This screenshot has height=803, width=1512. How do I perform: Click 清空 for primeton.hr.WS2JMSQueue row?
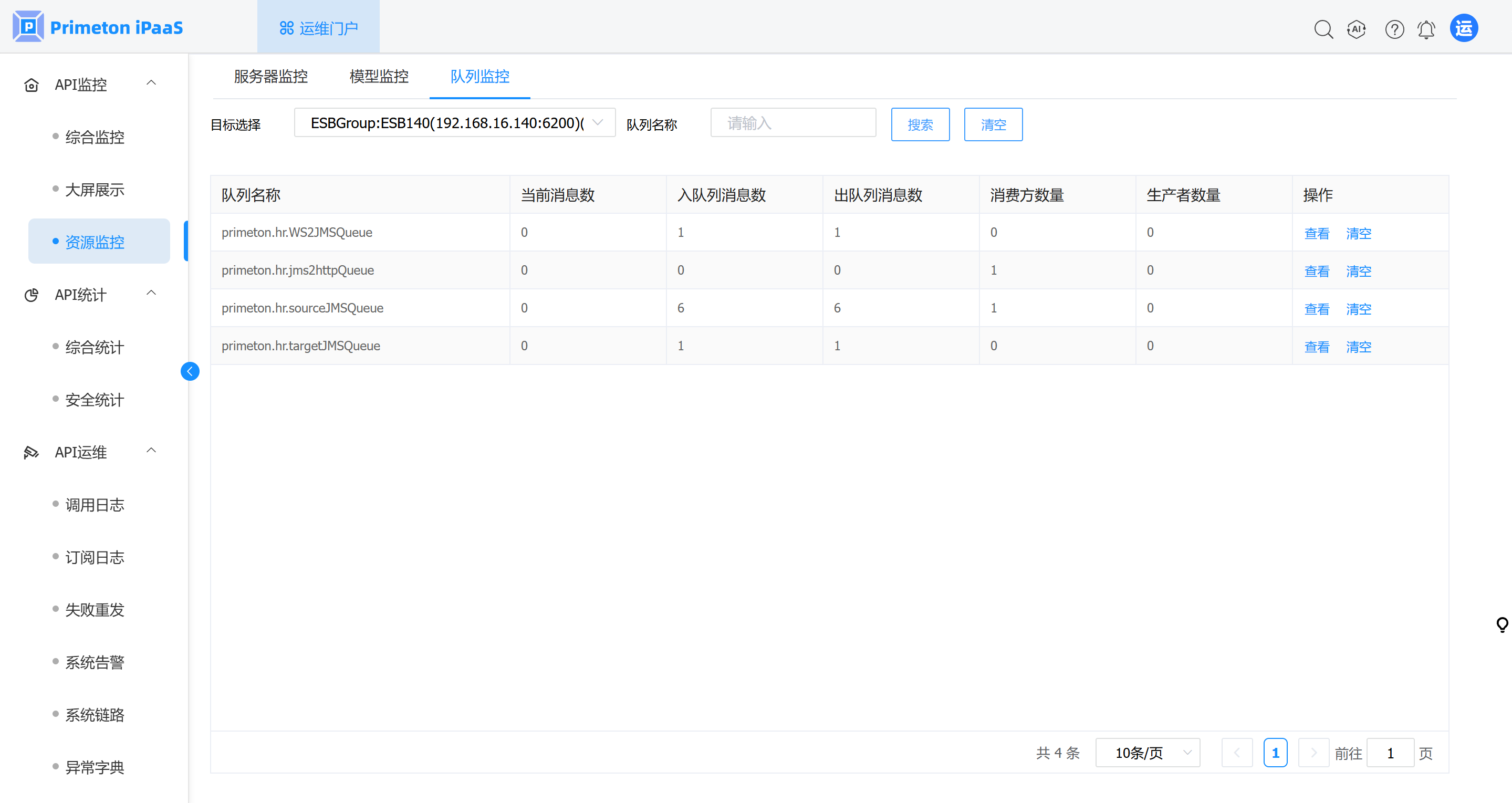coord(1358,233)
